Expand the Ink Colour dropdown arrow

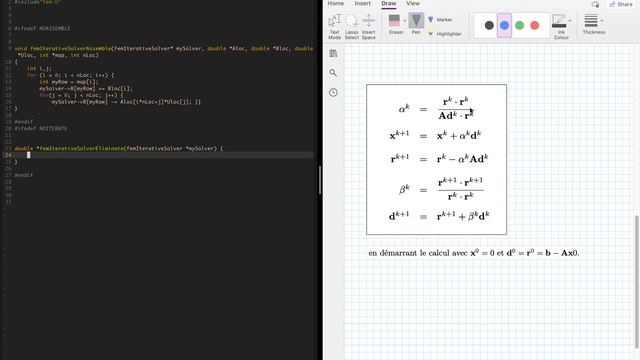pos(570,20)
